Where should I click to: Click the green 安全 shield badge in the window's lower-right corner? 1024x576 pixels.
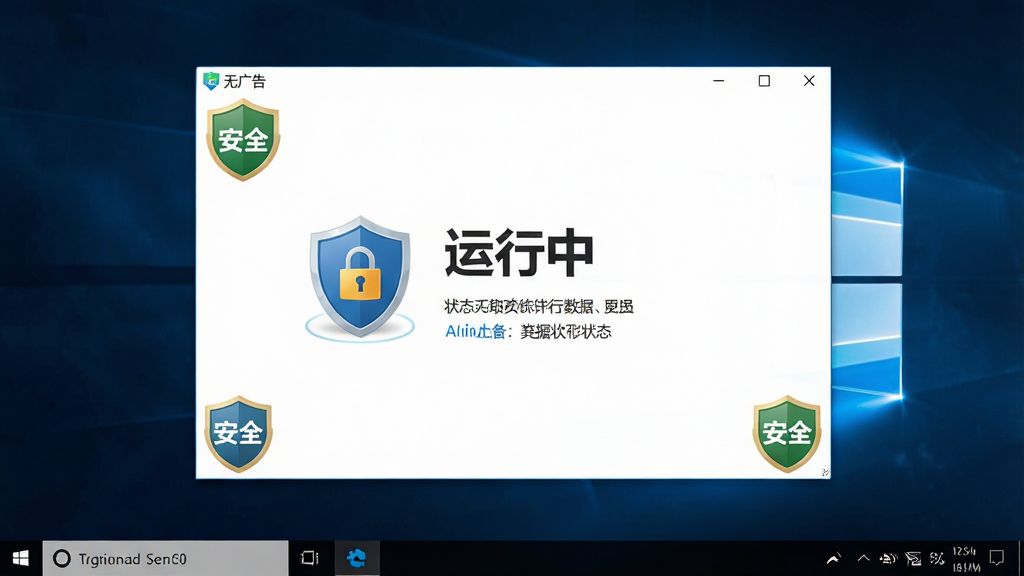tap(787, 434)
